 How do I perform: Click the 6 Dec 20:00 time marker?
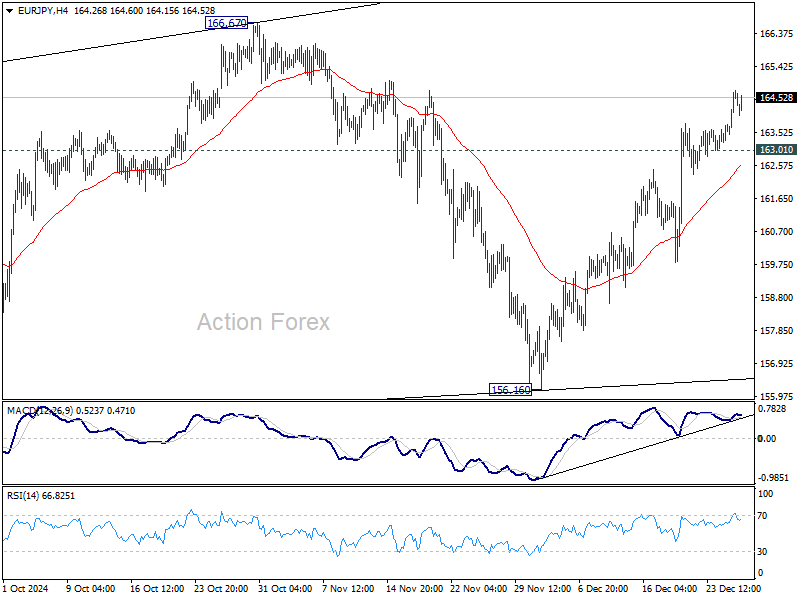603,588
